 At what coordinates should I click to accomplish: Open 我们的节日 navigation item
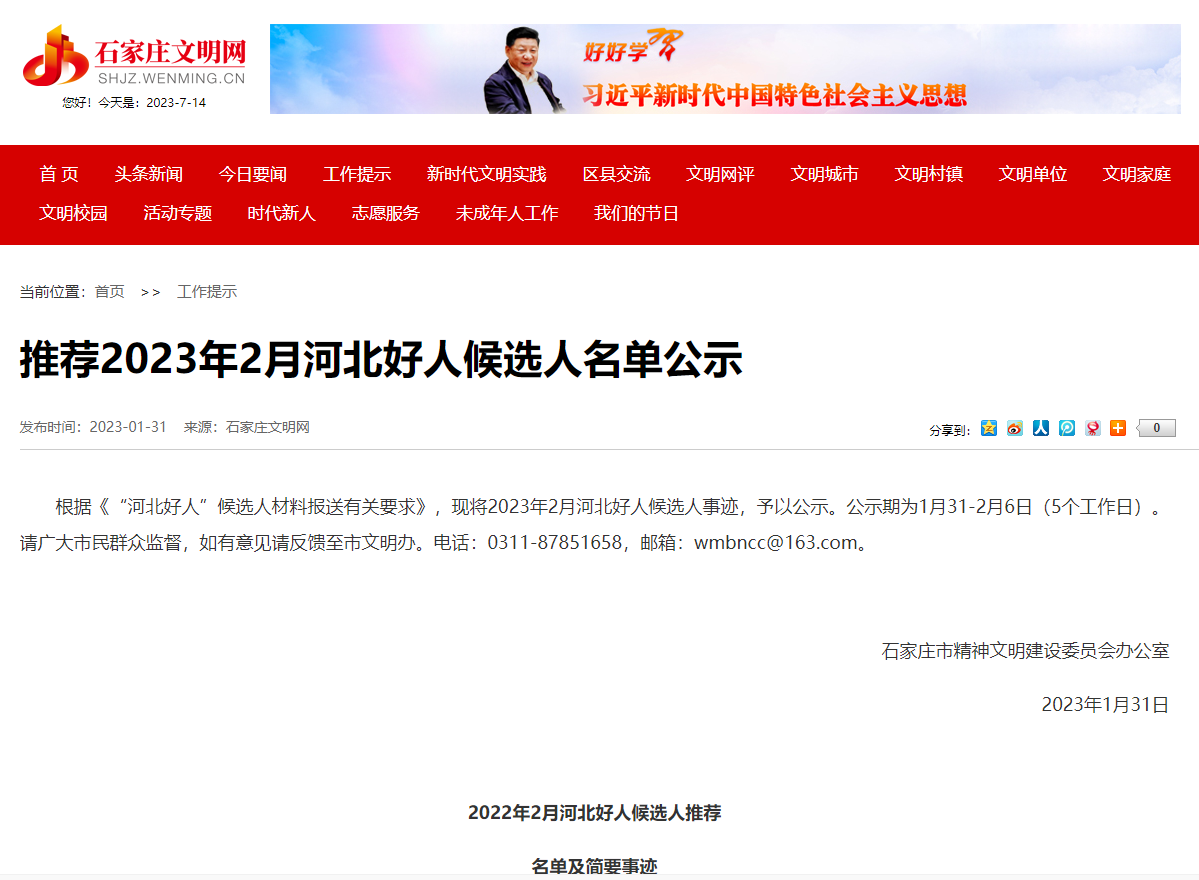click(x=636, y=213)
